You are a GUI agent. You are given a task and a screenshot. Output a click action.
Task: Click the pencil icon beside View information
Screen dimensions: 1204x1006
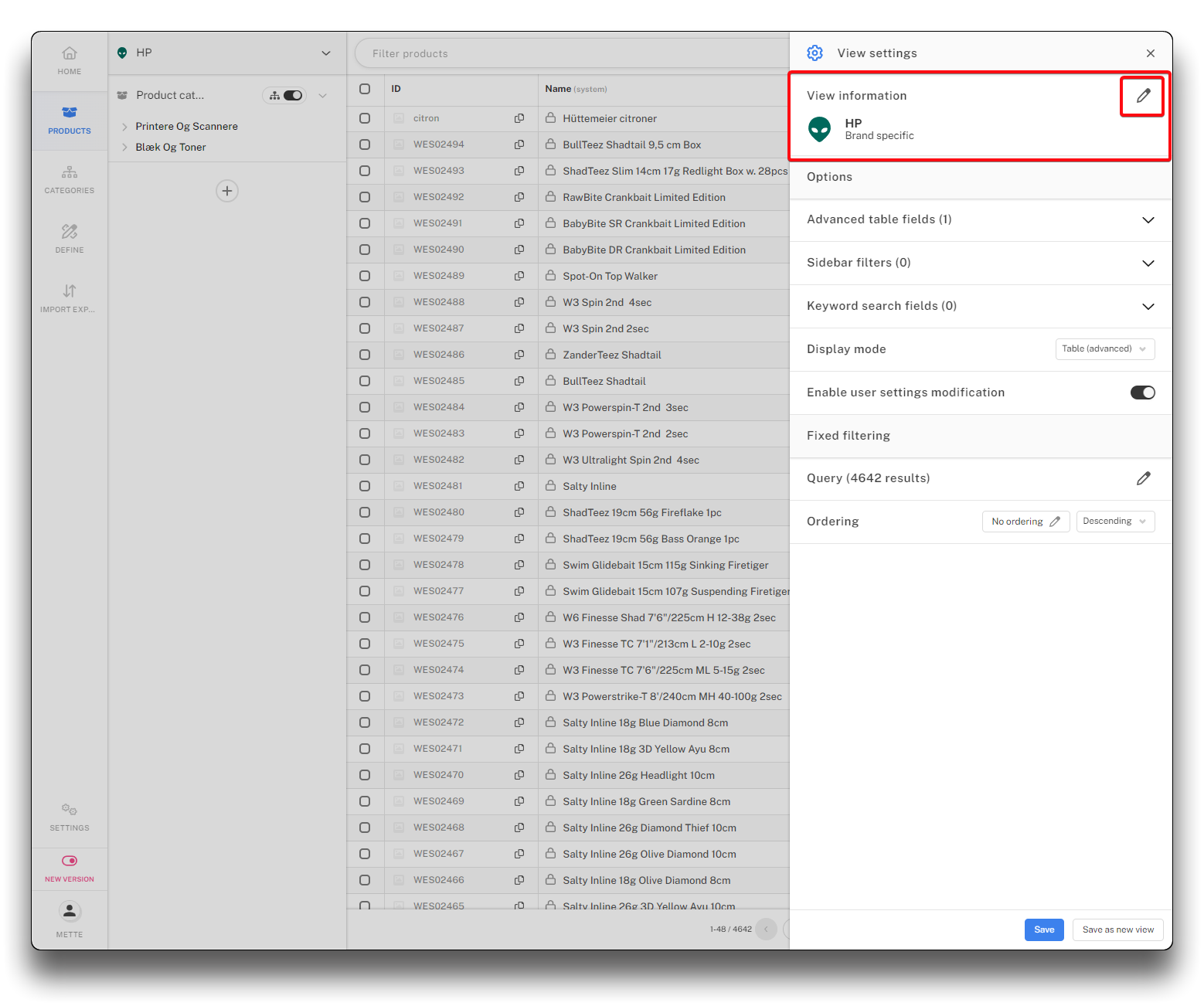tap(1143, 96)
